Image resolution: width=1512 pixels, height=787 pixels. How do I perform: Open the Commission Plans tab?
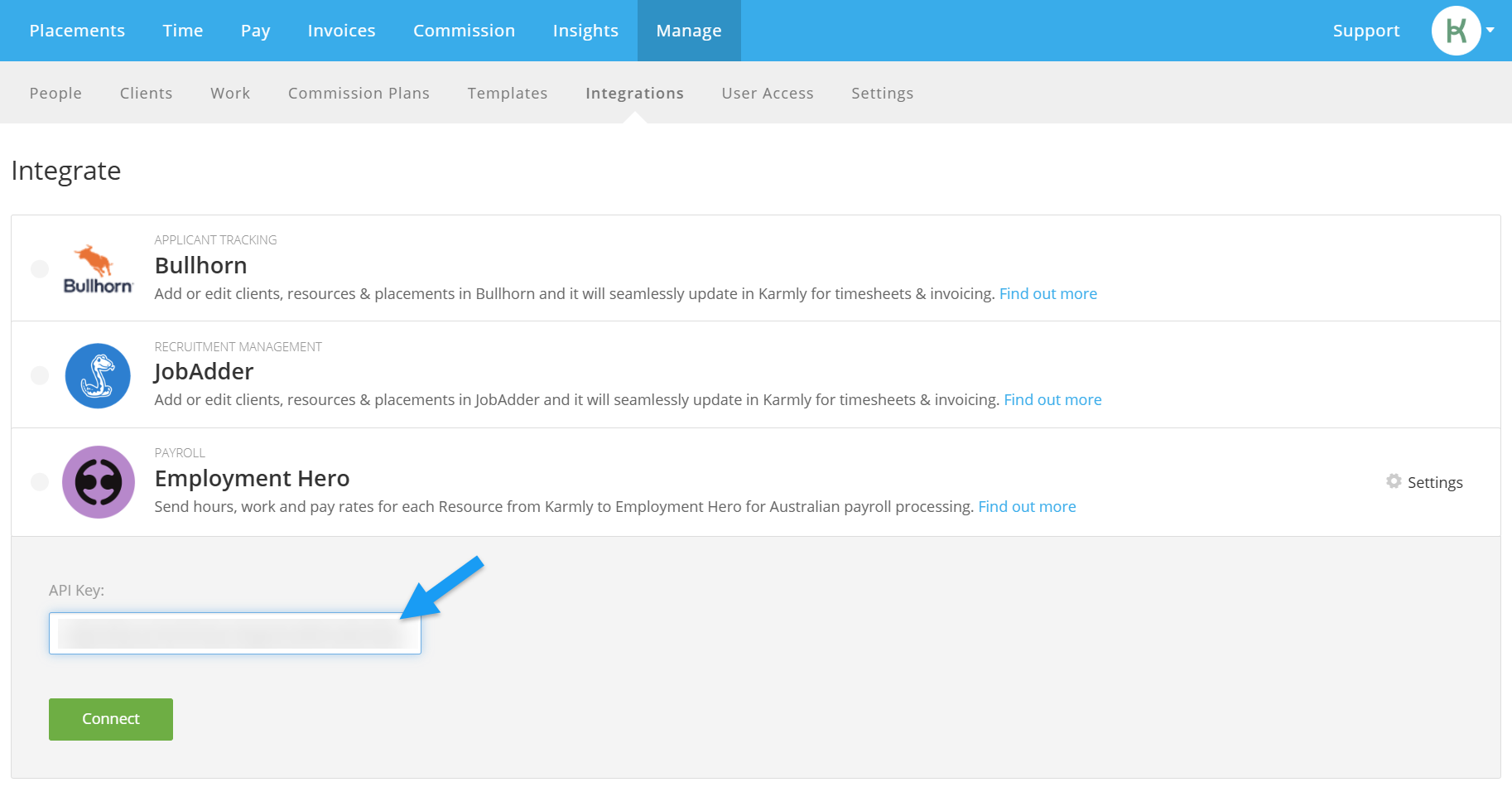pos(359,93)
